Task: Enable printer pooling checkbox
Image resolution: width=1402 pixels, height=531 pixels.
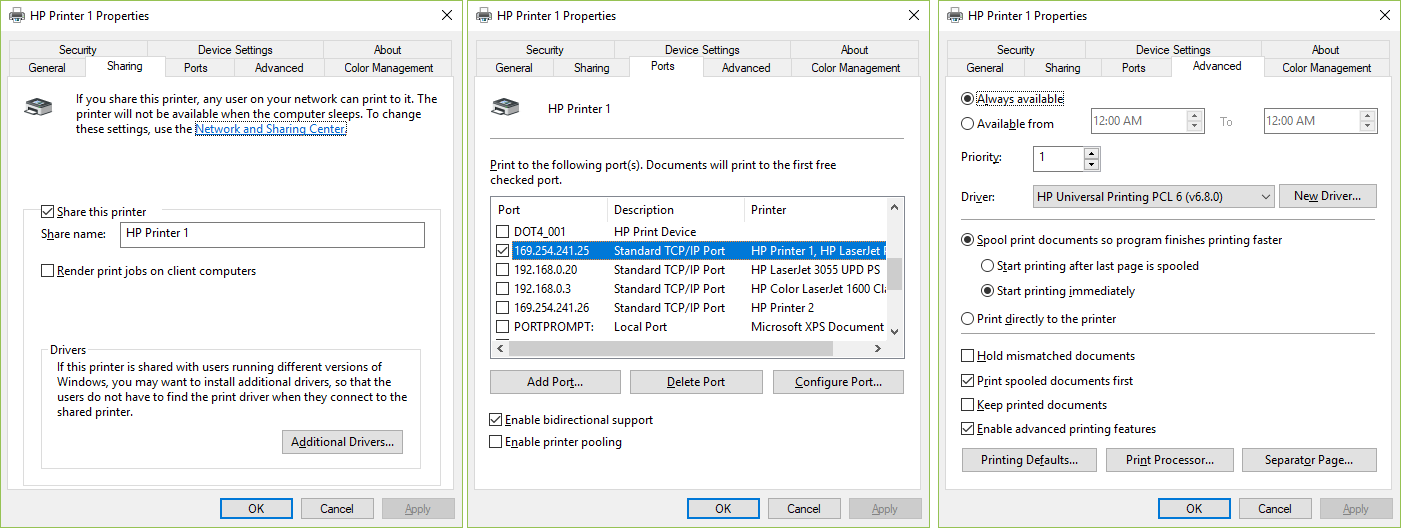Action: pyautogui.click(x=495, y=442)
